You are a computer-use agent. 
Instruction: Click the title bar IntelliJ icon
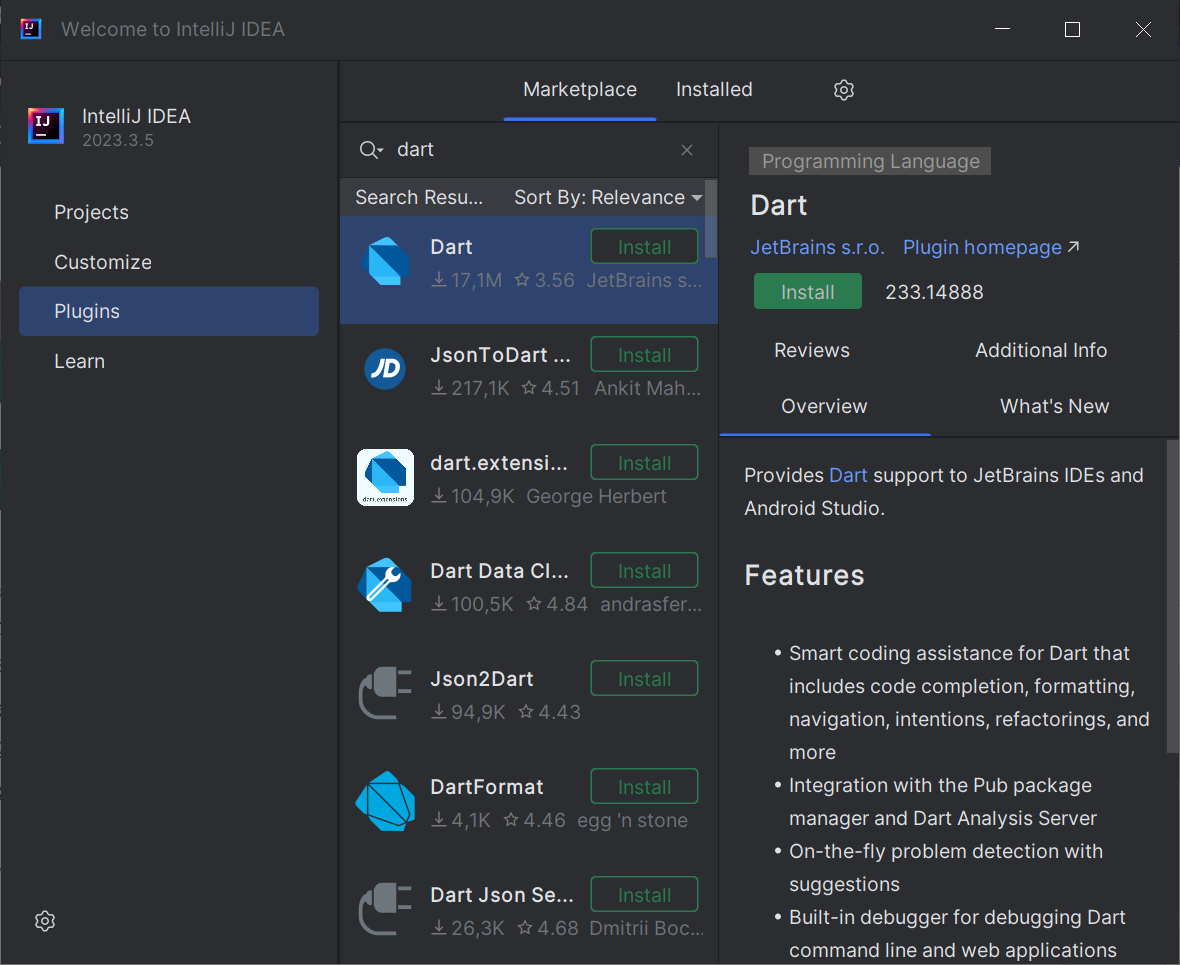point(31,29)
